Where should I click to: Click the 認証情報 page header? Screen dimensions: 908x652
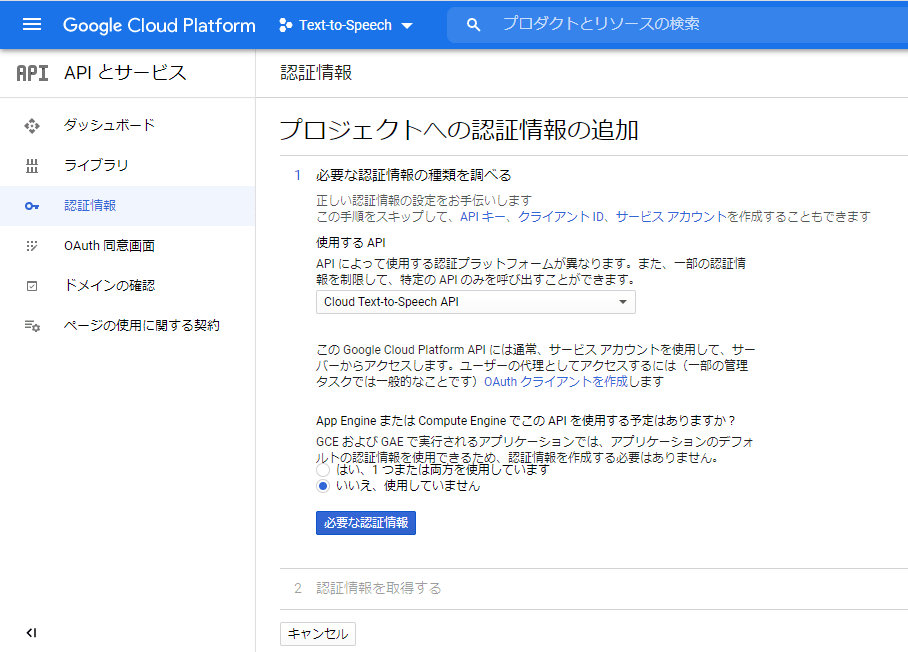pos(316,73)
